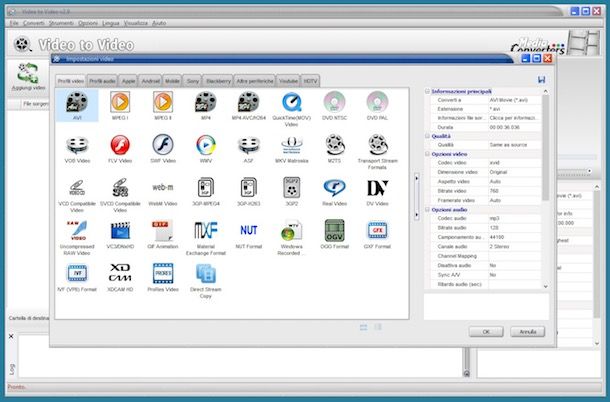The height and width of the screenshot is (402, 610).
Task: Select the ProRes Video icon
Action: coord(163,273)
